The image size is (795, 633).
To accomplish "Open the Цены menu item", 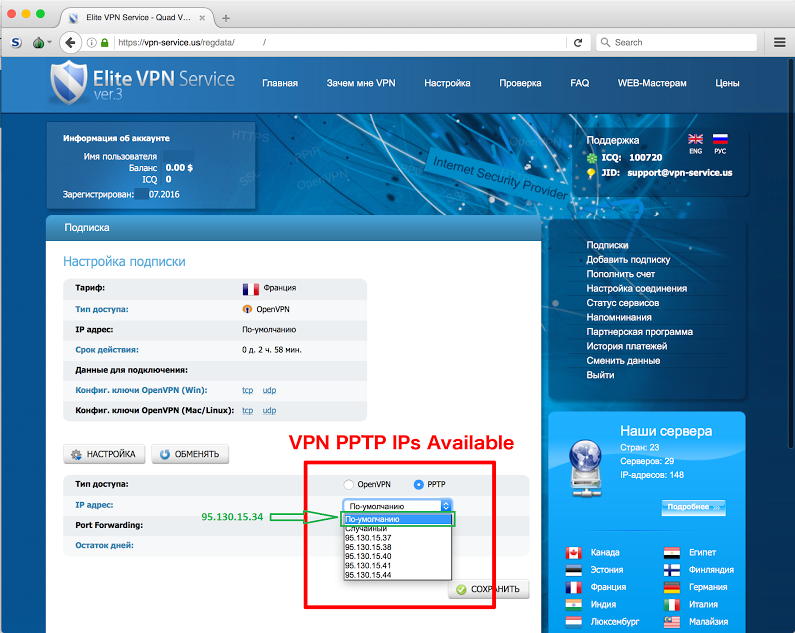I will point(727,83).
